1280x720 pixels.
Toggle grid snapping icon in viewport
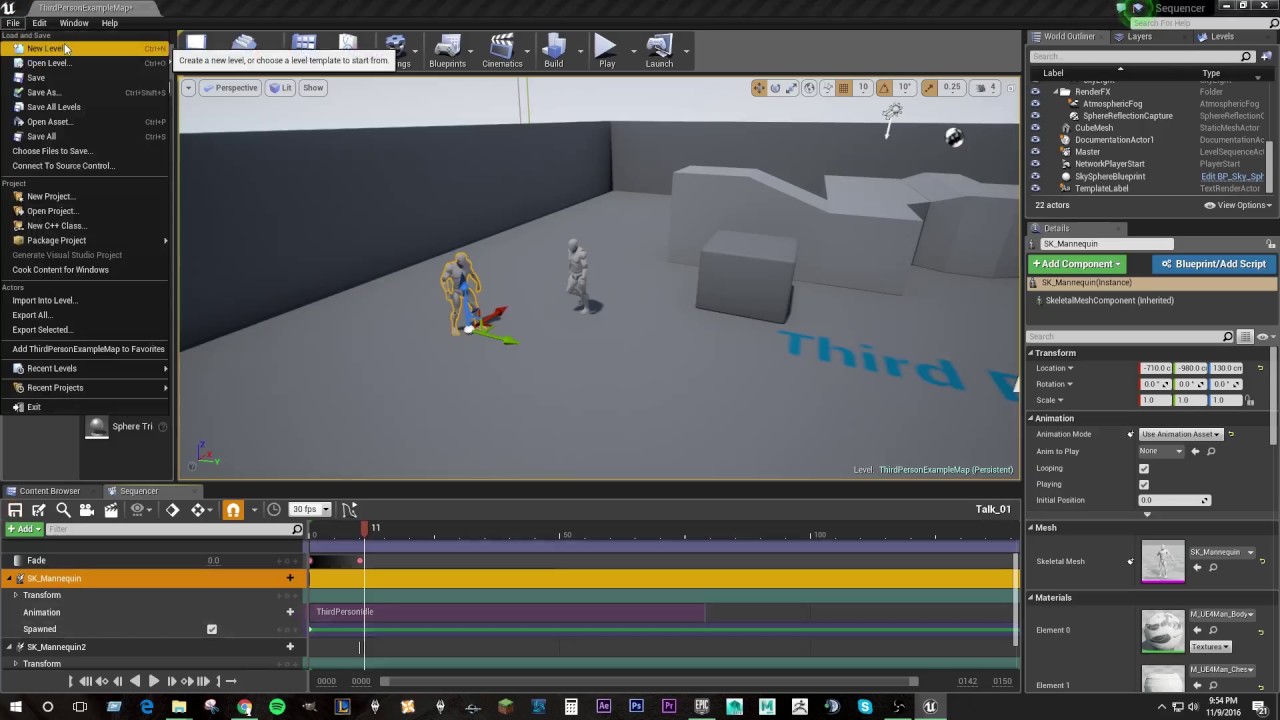[x=843, y=88]
